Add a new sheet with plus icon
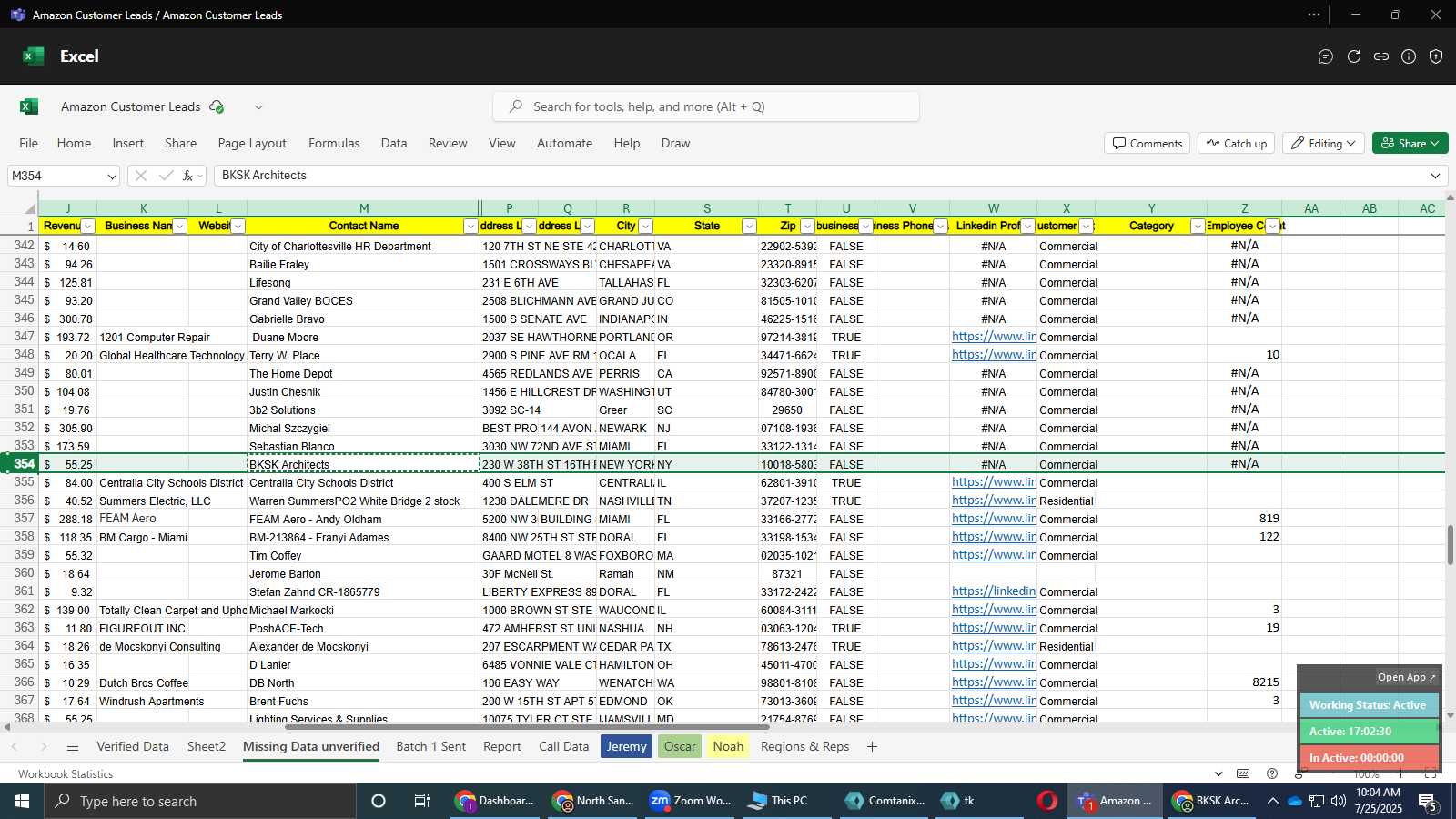 coord(872,747)
